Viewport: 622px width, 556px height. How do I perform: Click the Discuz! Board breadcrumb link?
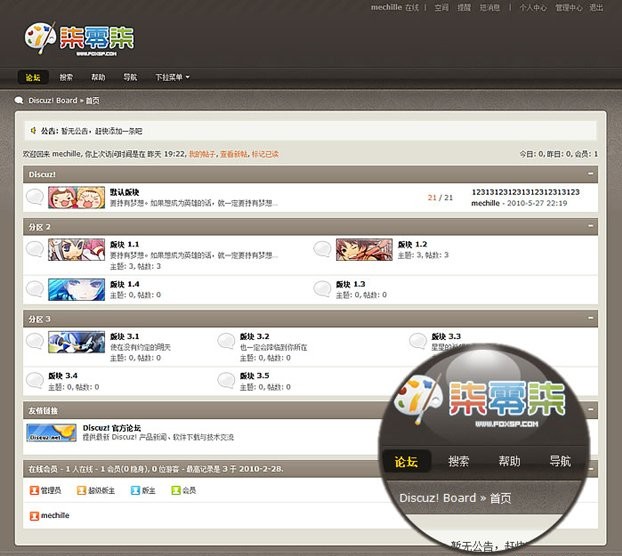(53, 100)
